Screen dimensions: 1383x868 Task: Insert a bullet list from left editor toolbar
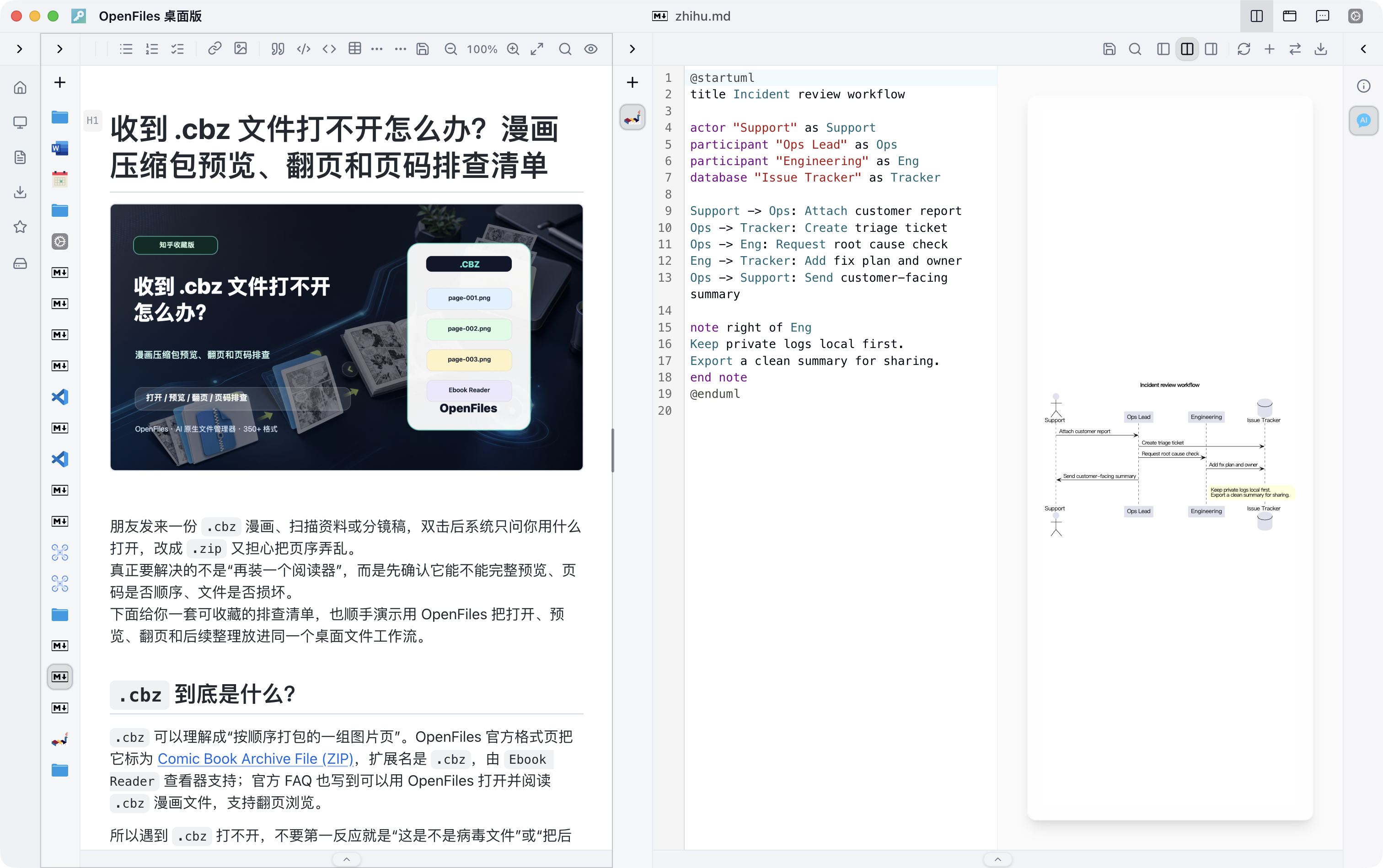(126, 49)
